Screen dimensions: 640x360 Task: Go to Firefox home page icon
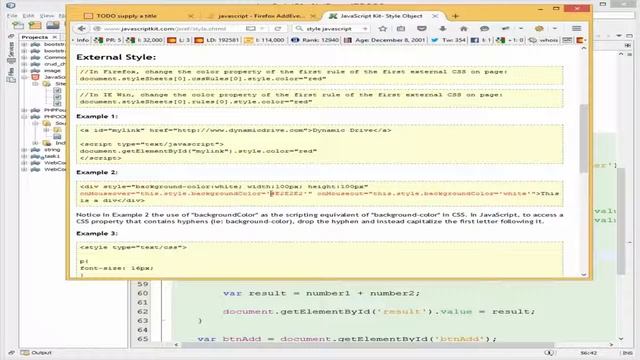(x=463, y=29)
